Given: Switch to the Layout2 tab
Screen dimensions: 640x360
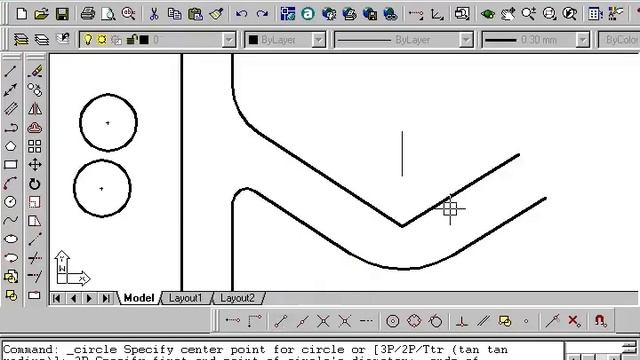Looking at the screenshot, I should (x=238, y=298).
